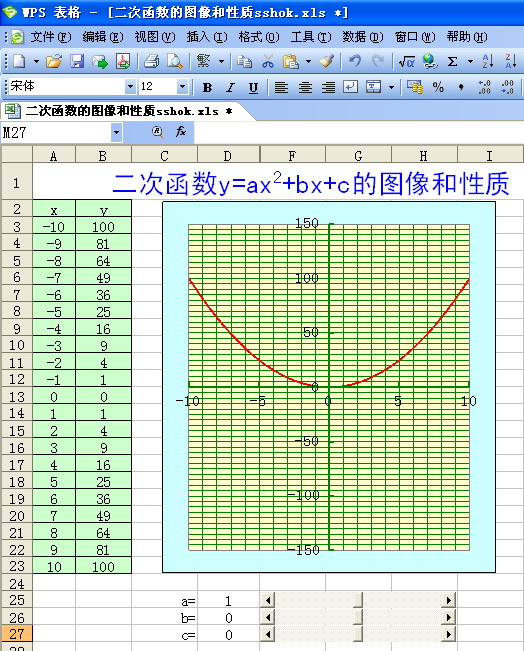Viewport: 524px width, 651px height.
Task: Open the Name Box dropdown arrow
Action: (116, 132)
